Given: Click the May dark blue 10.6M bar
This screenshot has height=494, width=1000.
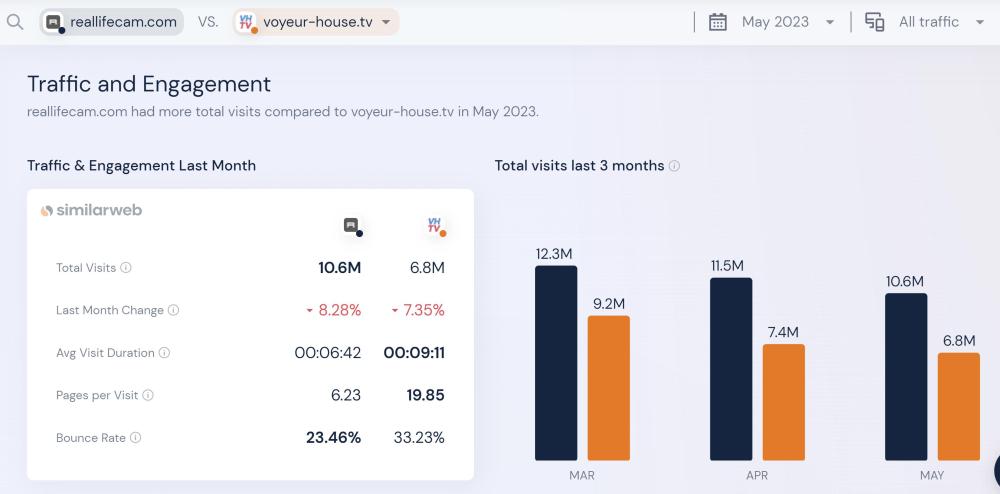Looking at the screenshot, I should (x=906, y=376).
